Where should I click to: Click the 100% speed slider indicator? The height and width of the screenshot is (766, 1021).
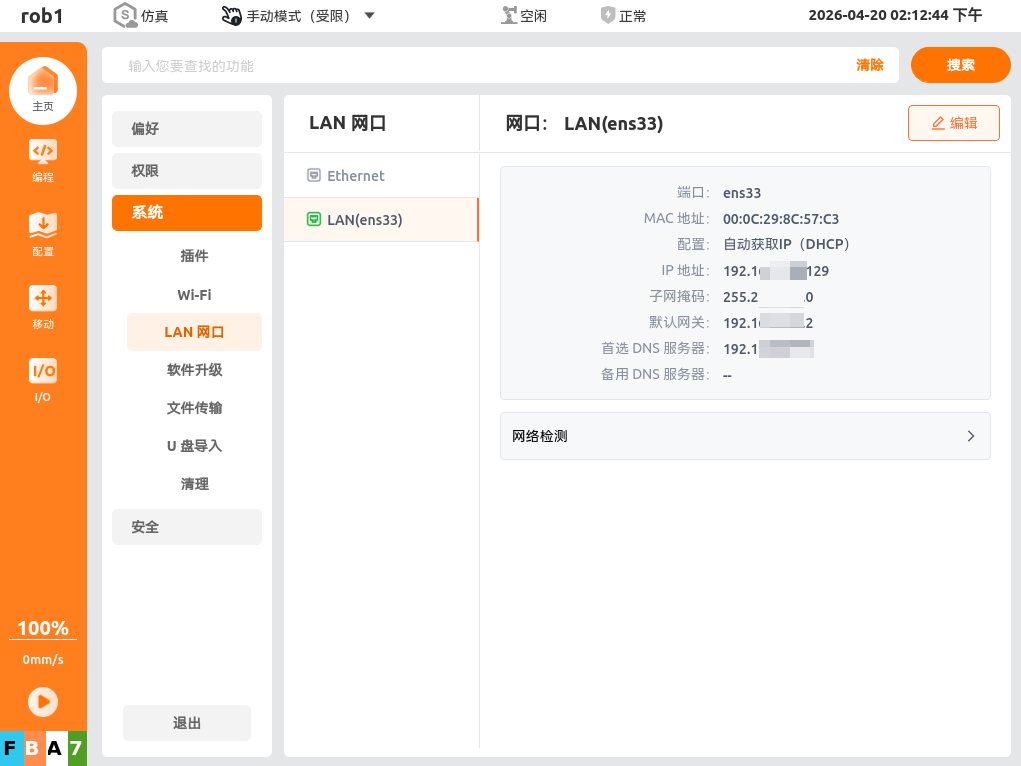click(x=43, y=629)
